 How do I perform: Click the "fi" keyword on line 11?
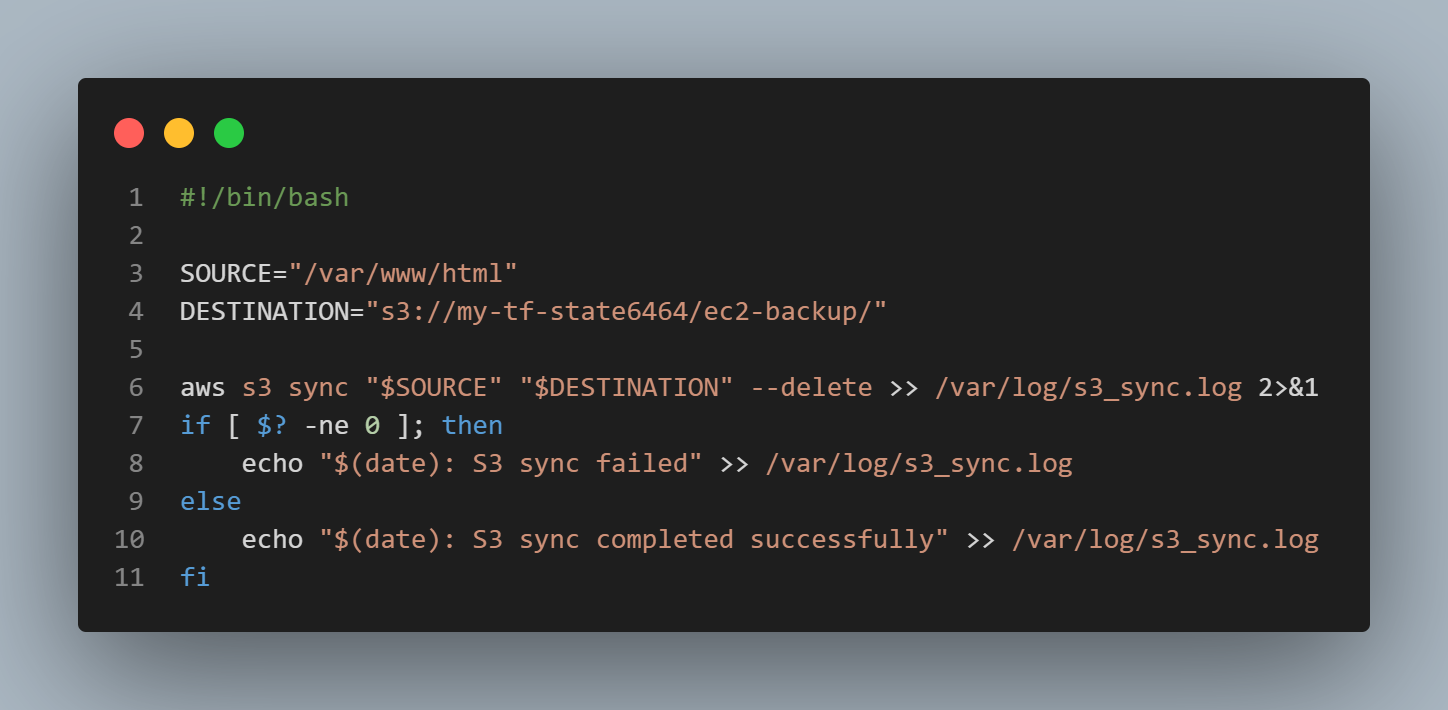(195, 577)
